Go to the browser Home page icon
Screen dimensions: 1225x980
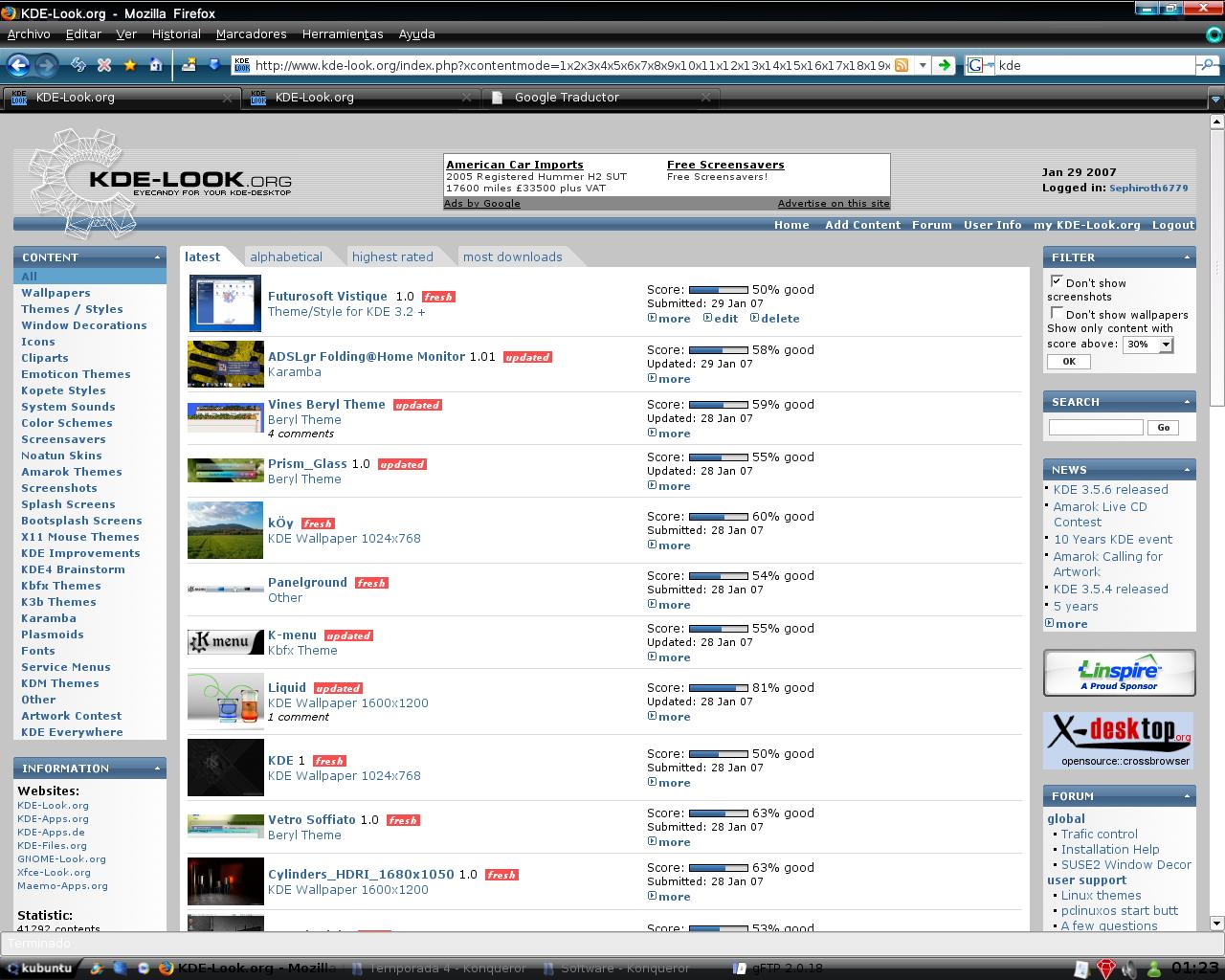(155, 65)
